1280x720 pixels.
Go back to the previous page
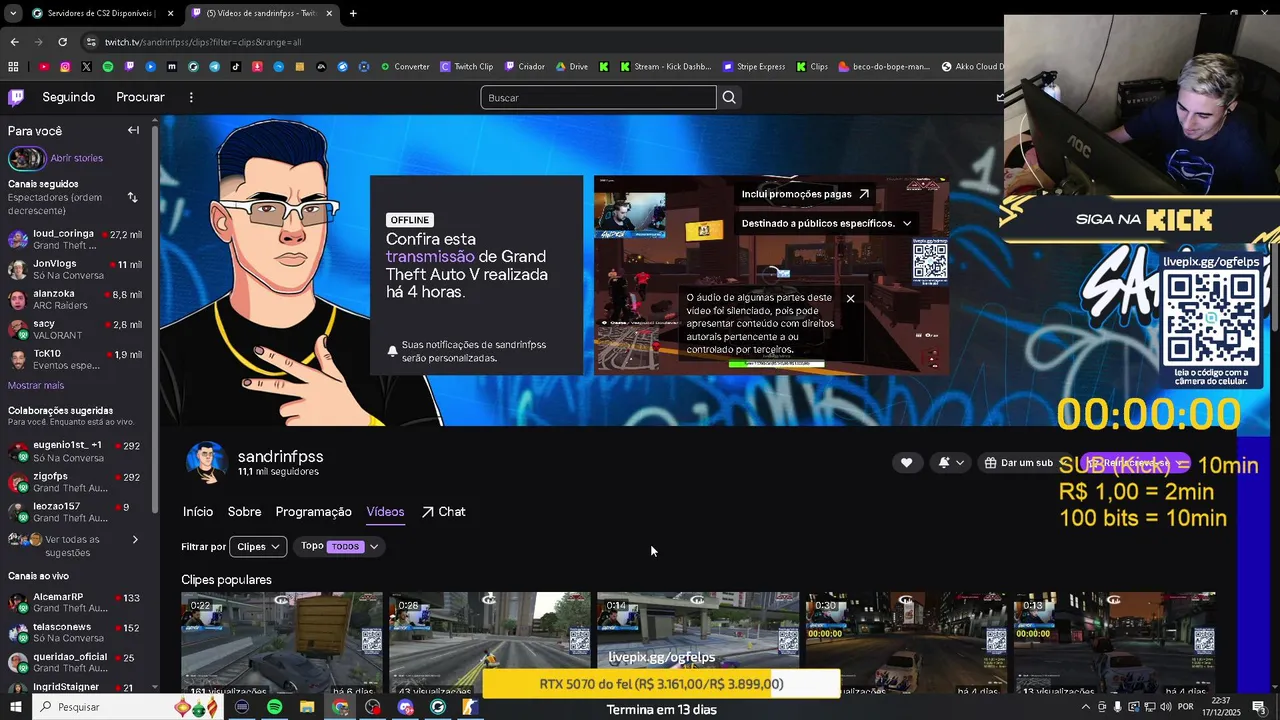pyautogui.click(x=14, y=42)
